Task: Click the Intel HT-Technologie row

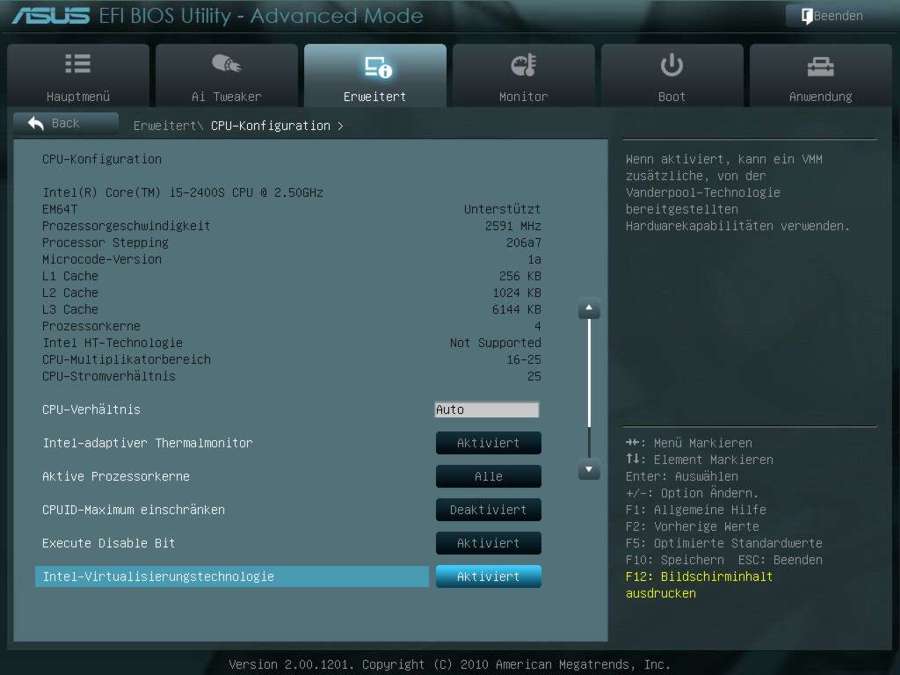Action: pyautogui.click(x=292, y=343)
